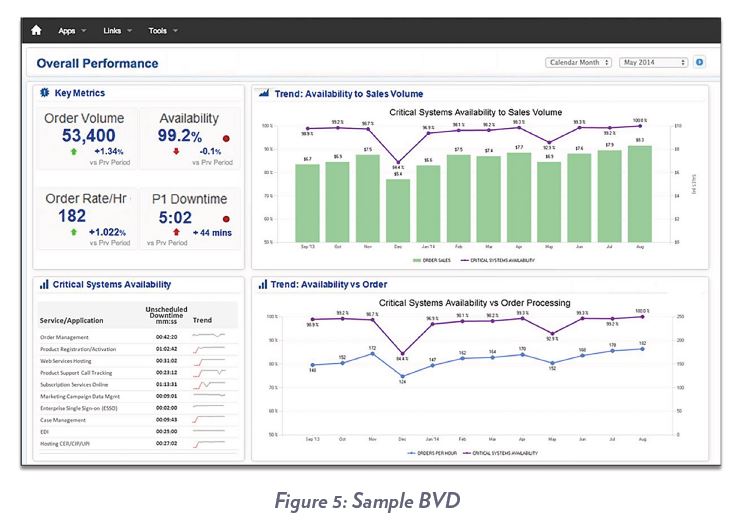Select the Hosting CER/CIP/UPI row
This screenshot has height=523, width=742.
(138, 444)
